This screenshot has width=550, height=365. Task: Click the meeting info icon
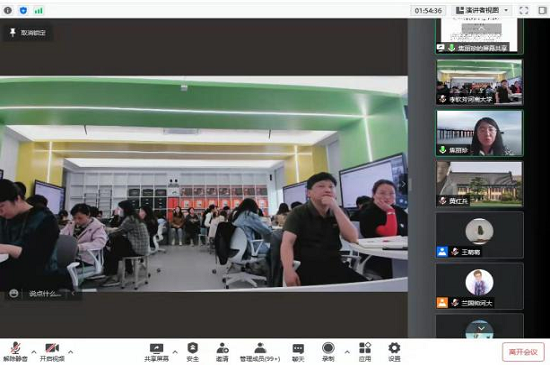click(8, 11)
